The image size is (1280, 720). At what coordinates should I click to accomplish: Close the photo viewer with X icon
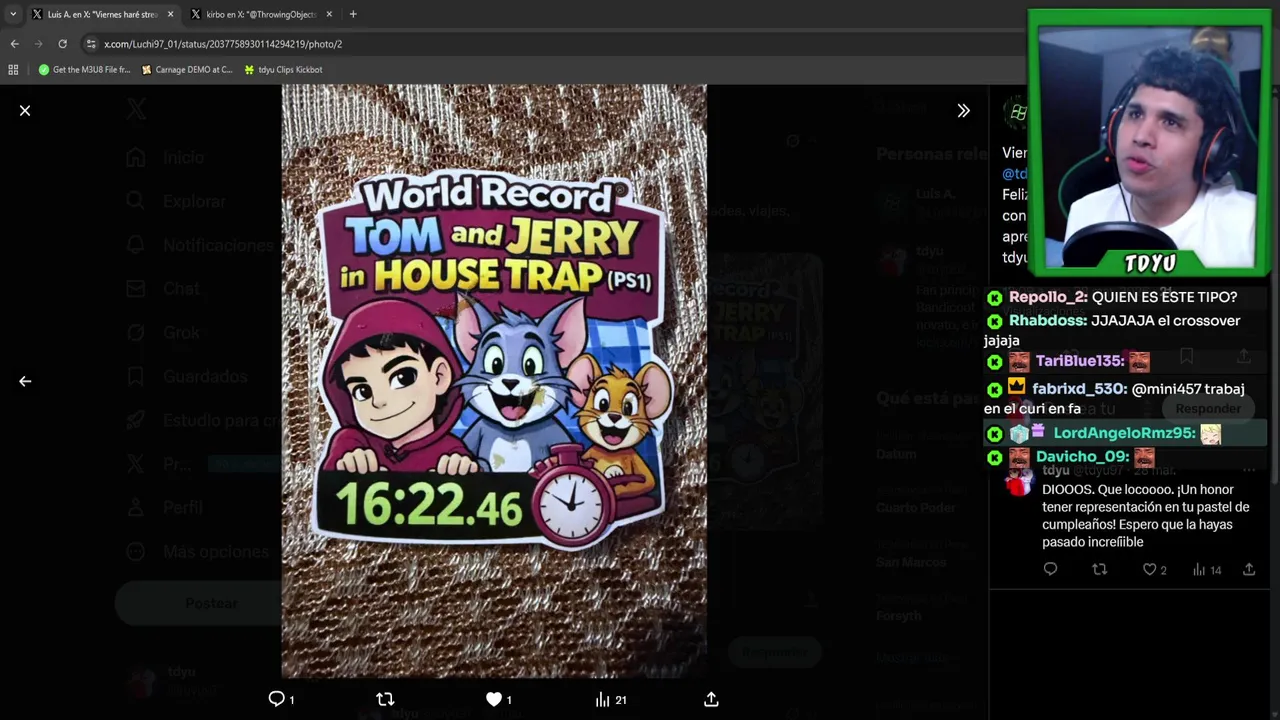tap(25, 111)
